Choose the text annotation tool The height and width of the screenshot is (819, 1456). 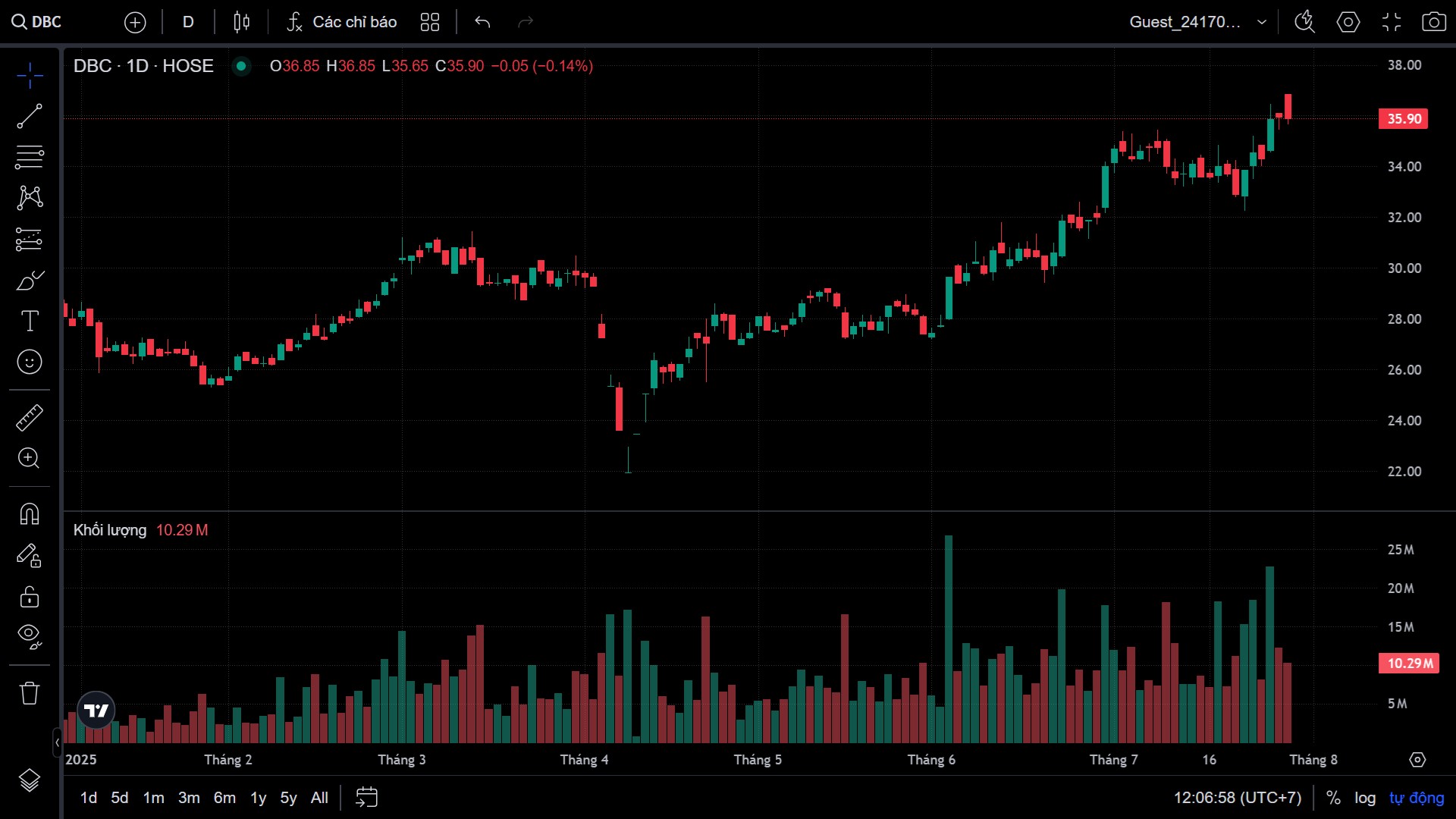tap(30, 321)
